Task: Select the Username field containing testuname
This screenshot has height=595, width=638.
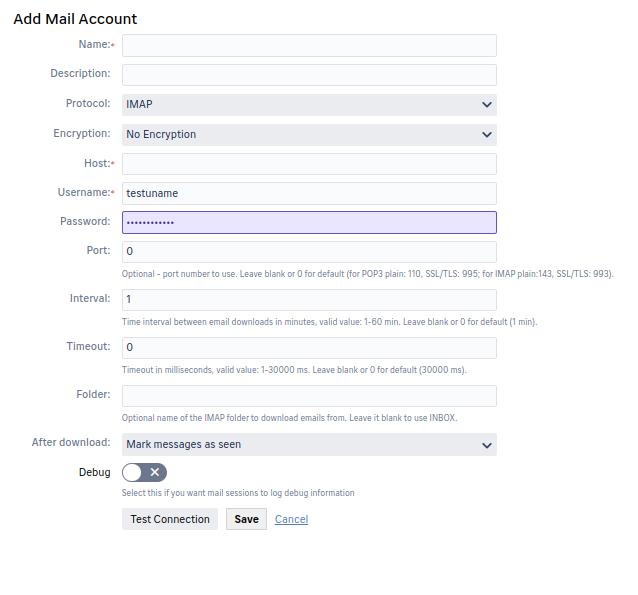Action: [309, 193]
